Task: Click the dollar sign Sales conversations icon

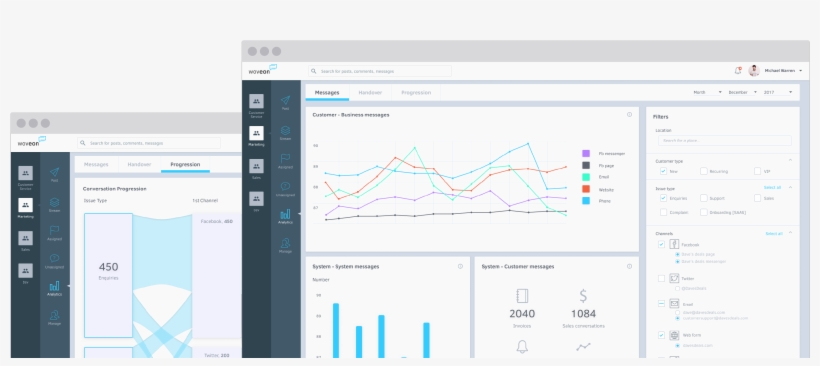Action: [x=583, y=296]
